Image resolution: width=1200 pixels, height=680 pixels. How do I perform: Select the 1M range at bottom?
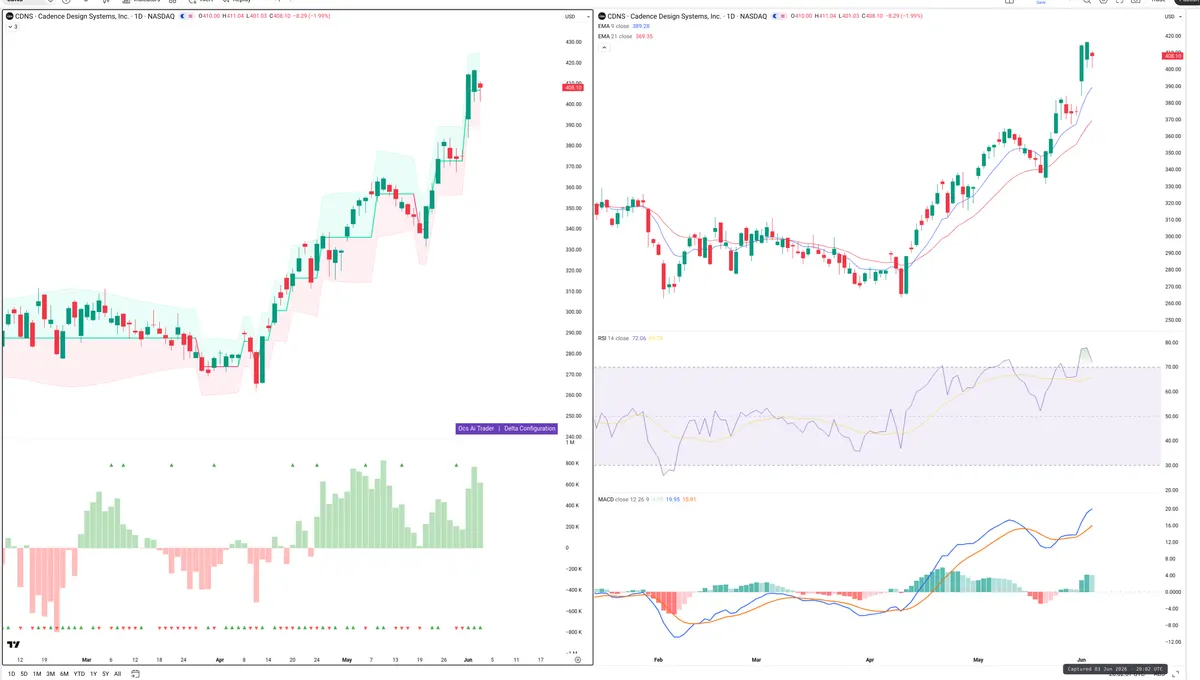tap(37, 674)
